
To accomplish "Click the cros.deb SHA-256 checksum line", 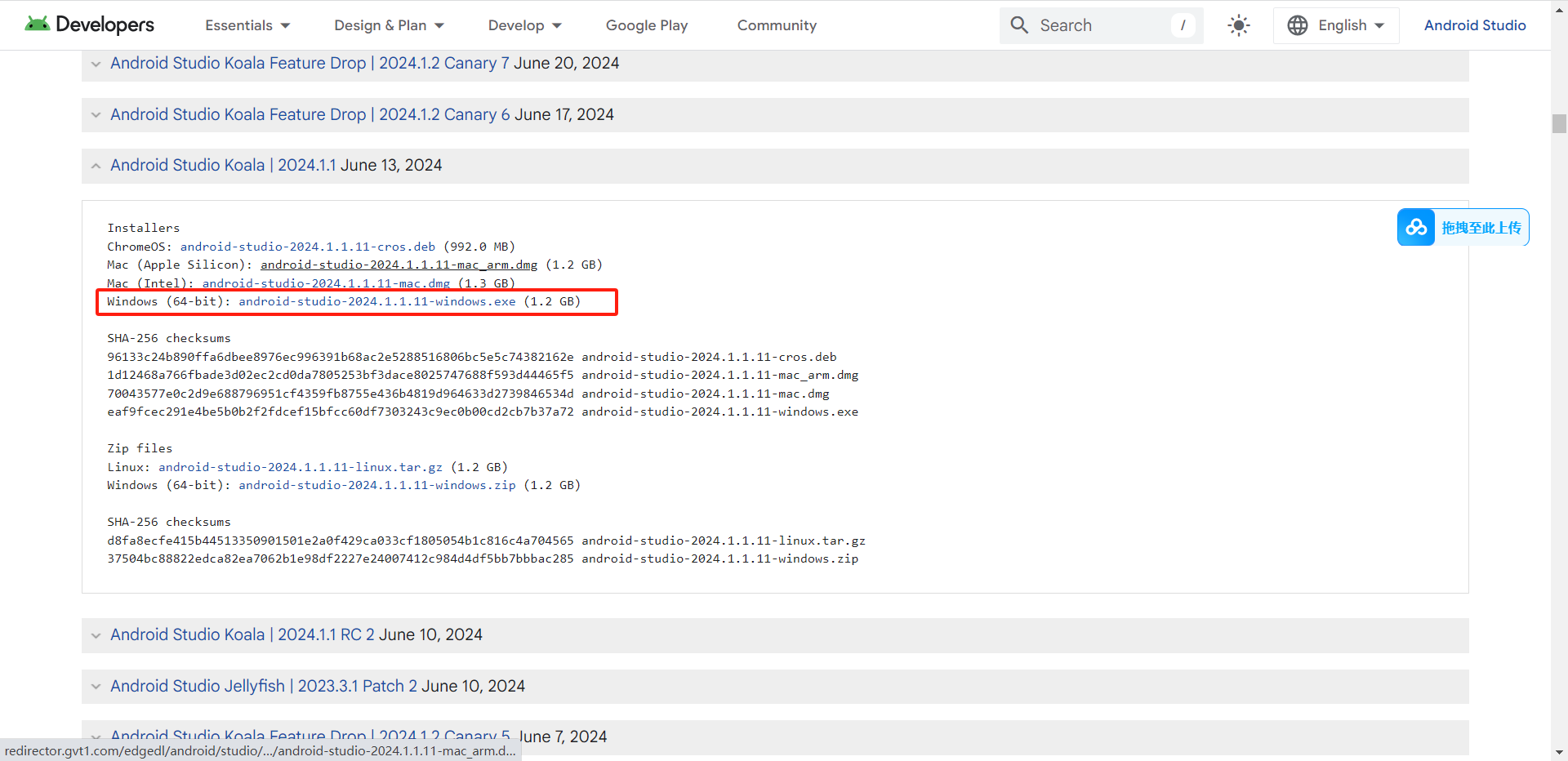I will 472,357.
